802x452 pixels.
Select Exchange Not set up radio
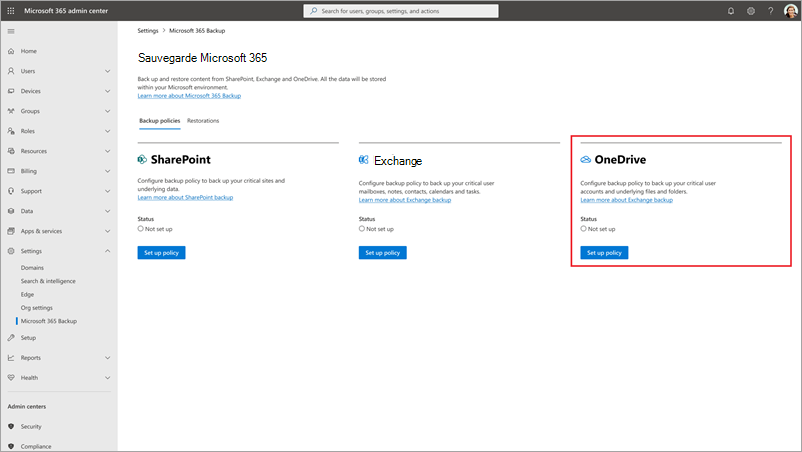(362, 229)
